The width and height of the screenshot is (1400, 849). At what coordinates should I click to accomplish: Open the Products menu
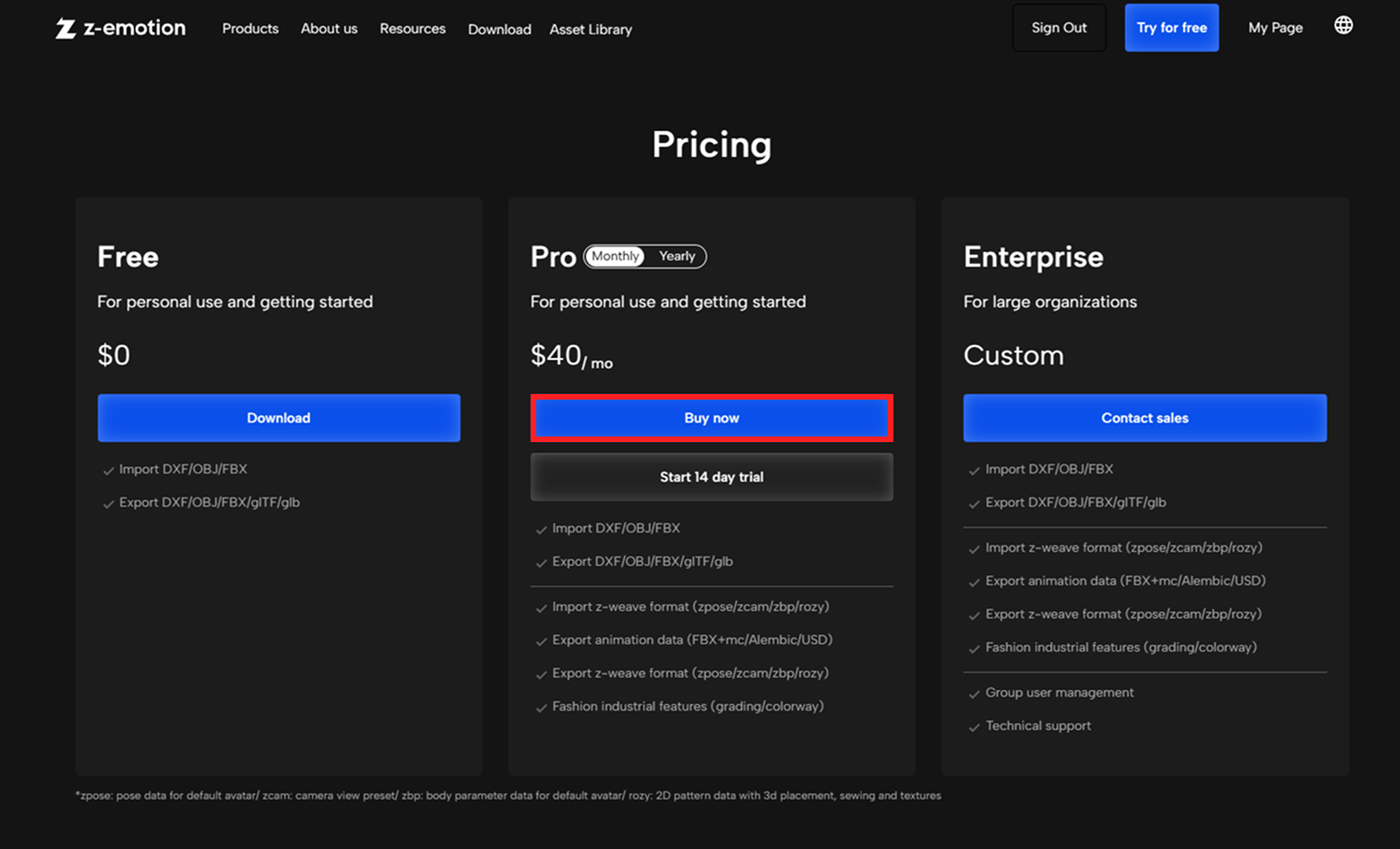250,29
